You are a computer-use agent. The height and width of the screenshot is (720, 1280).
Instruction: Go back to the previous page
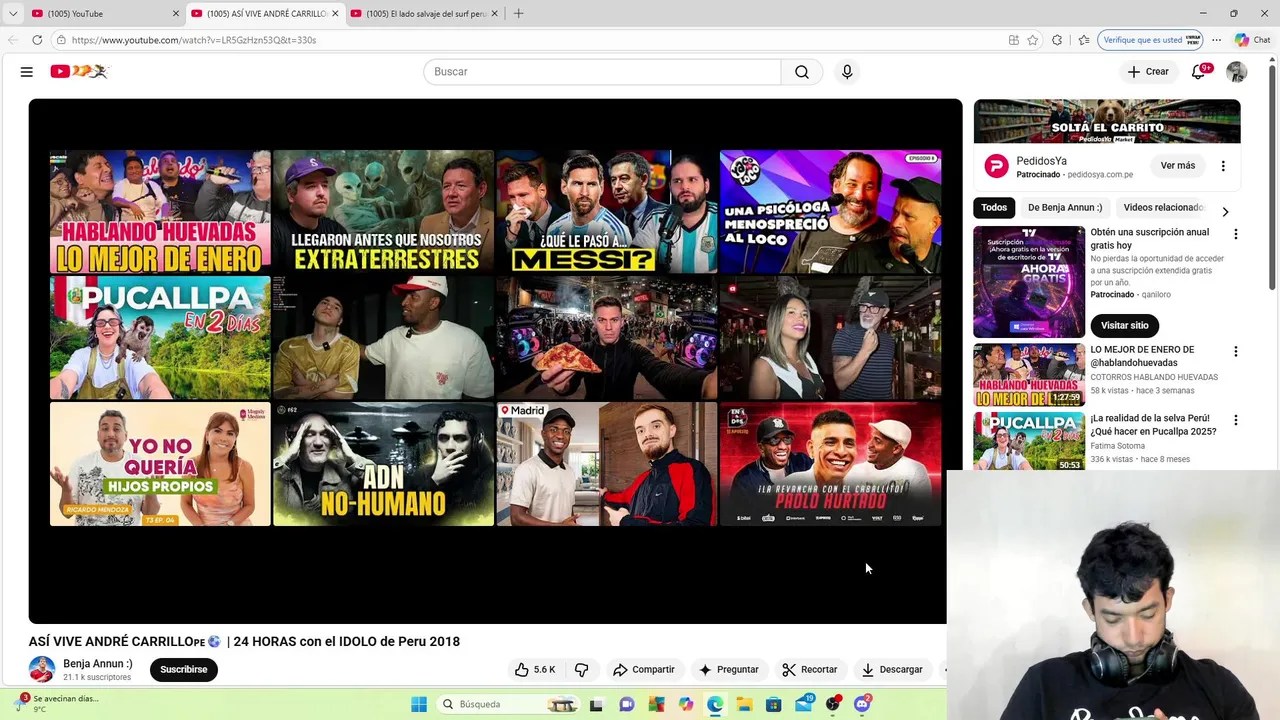pos(13,40)
